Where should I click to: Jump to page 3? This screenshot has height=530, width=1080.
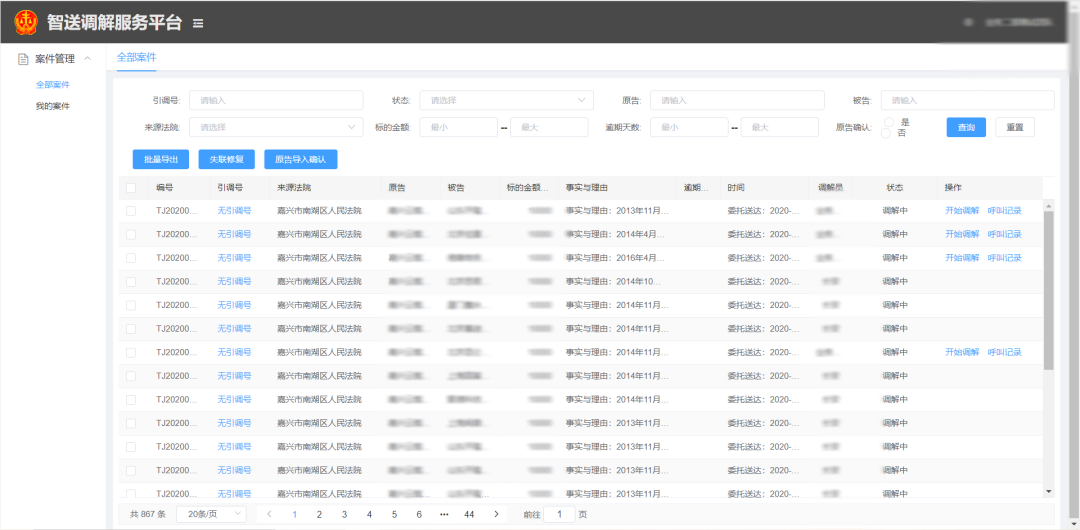pyautogui.click(x=344, y=514)
